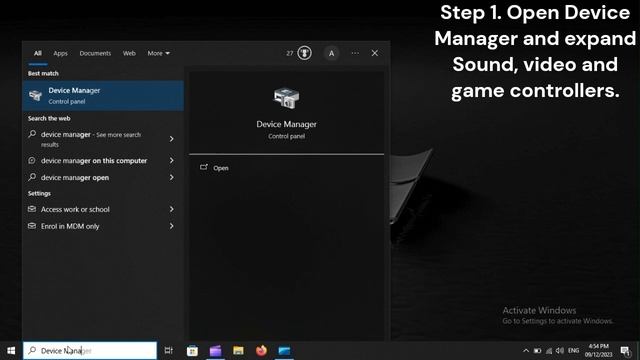This screenshot has height=360, width=640.
Task: Open Firefox from the taskbar
Action: (261, 351)
